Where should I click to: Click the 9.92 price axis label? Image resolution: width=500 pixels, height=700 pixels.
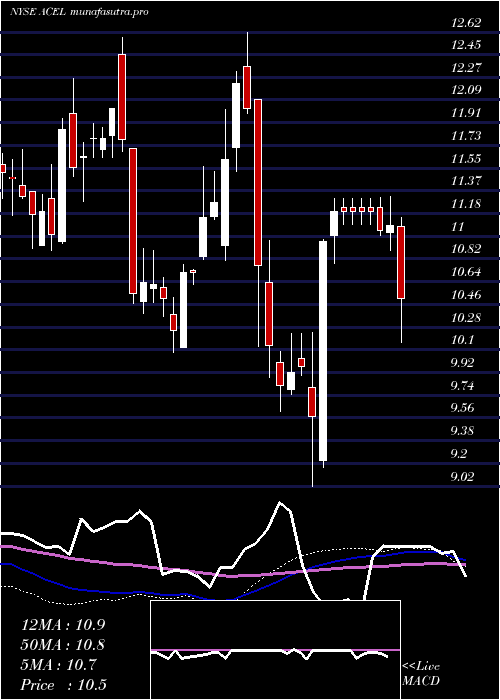[x=462, y=362]
